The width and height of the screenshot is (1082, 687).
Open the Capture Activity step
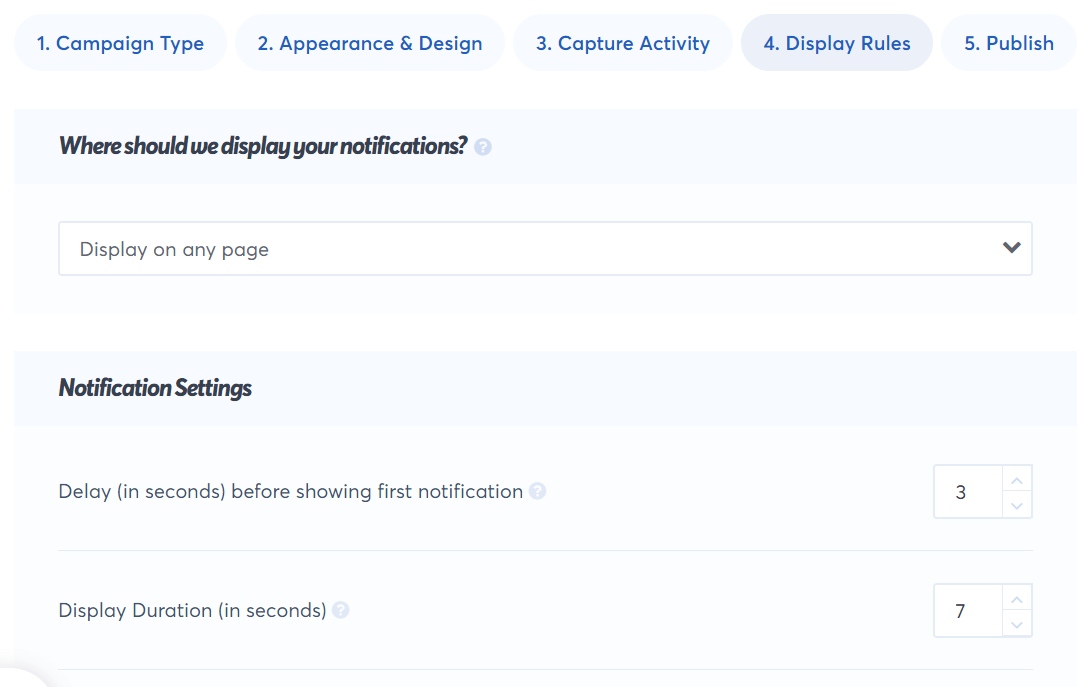click(623, 43)
